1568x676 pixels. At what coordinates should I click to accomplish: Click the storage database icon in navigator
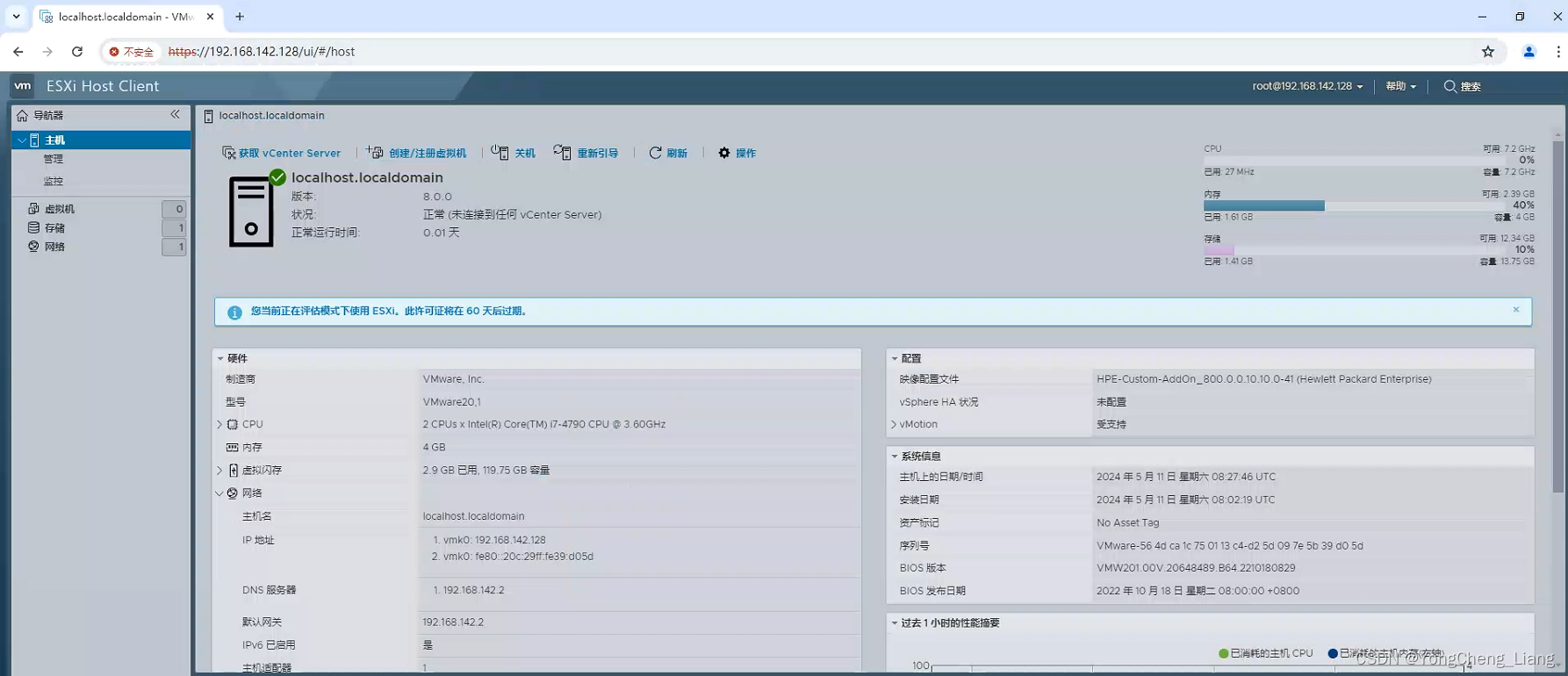coord(33,227)
